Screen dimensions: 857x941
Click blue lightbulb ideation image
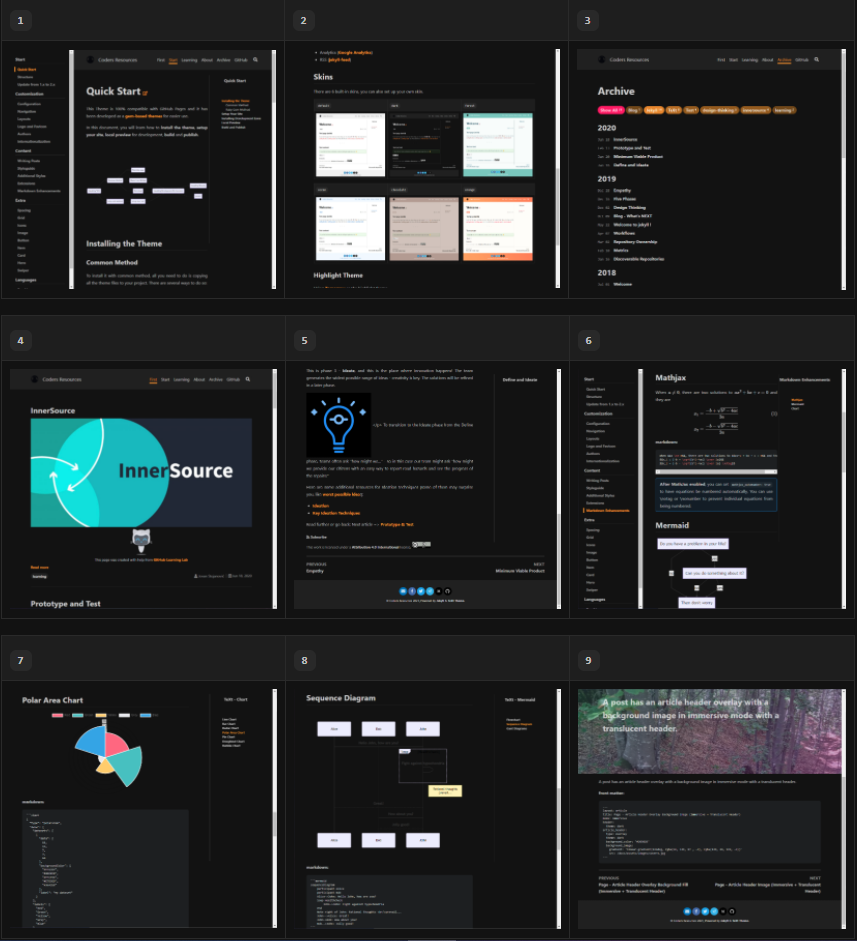click(x=338, y=425)
